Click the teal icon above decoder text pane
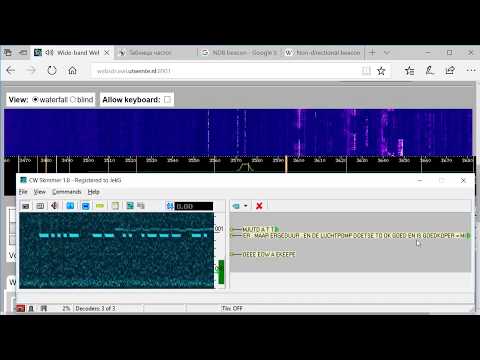480x360 pixels. tap(236, 206)
